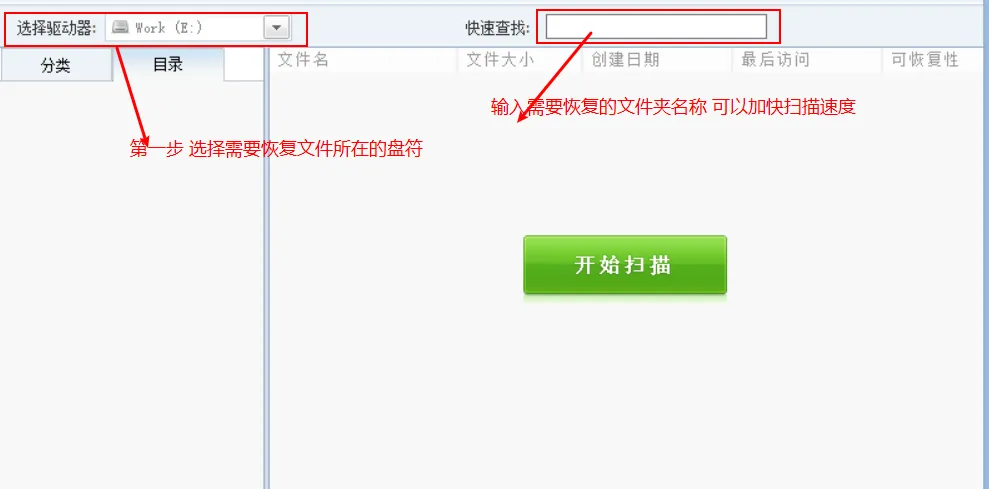Click the red 第一步 instruction text

pos(276,148)
